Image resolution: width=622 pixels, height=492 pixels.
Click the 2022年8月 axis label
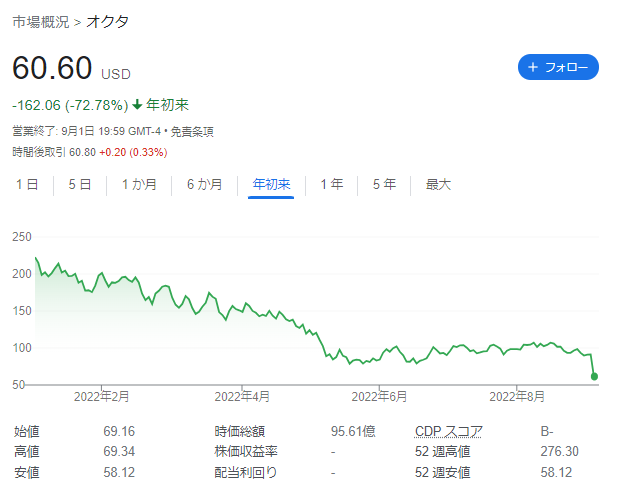click(517, 396)
